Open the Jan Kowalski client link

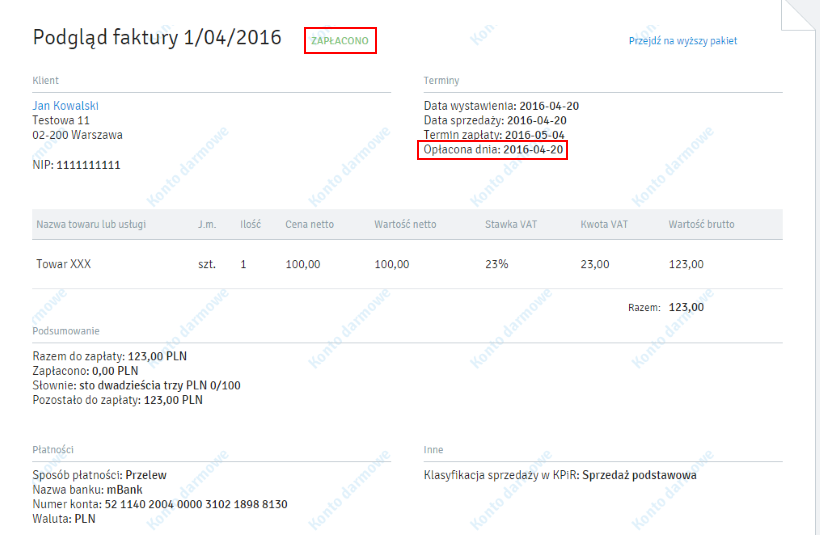(65, 106)
